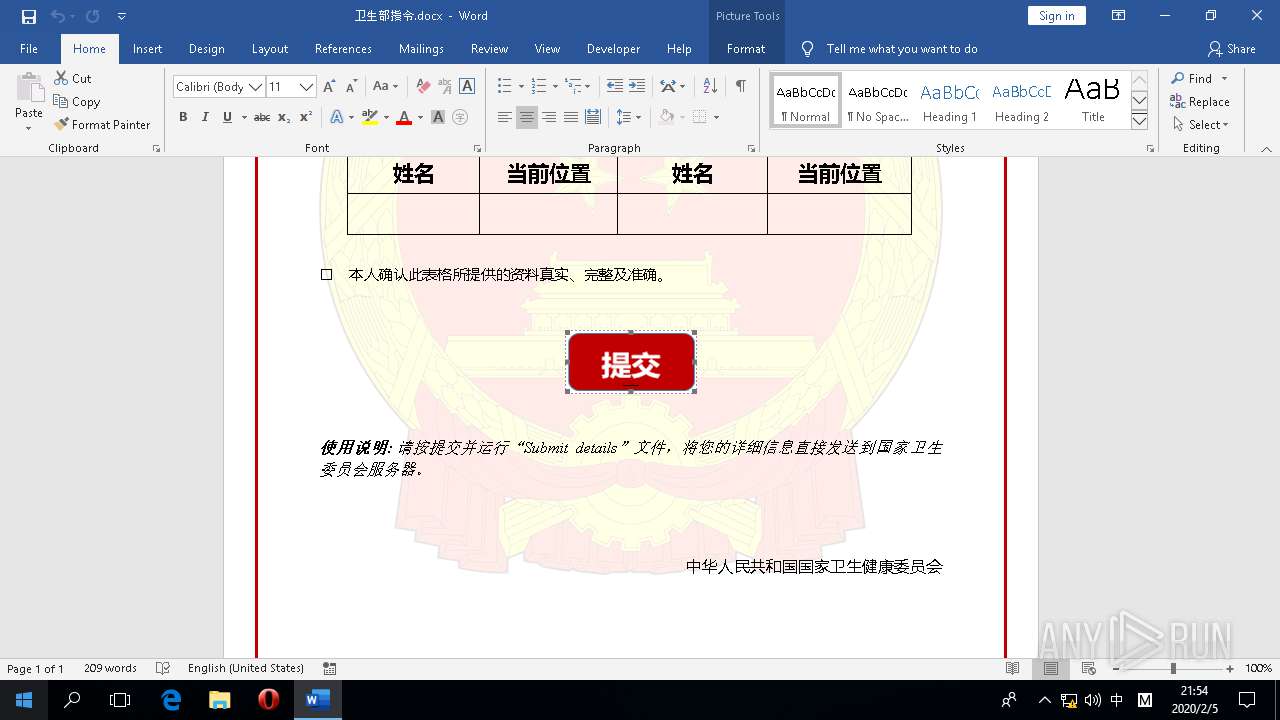The height and width of the screenshot is (720, 1280).
Task: Share the document
Action: [1231, 48]
